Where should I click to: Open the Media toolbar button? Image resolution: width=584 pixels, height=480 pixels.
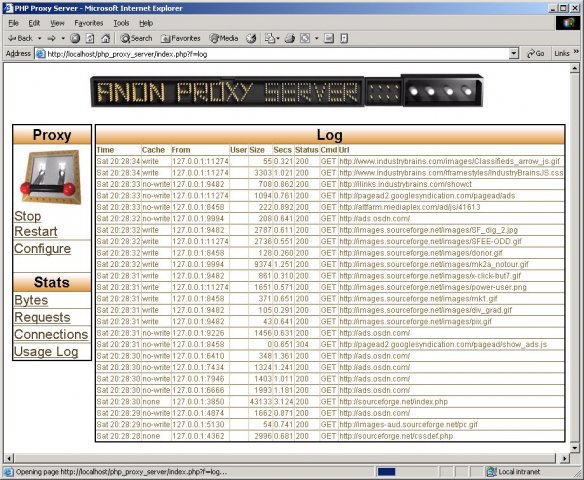click(224, 38)
